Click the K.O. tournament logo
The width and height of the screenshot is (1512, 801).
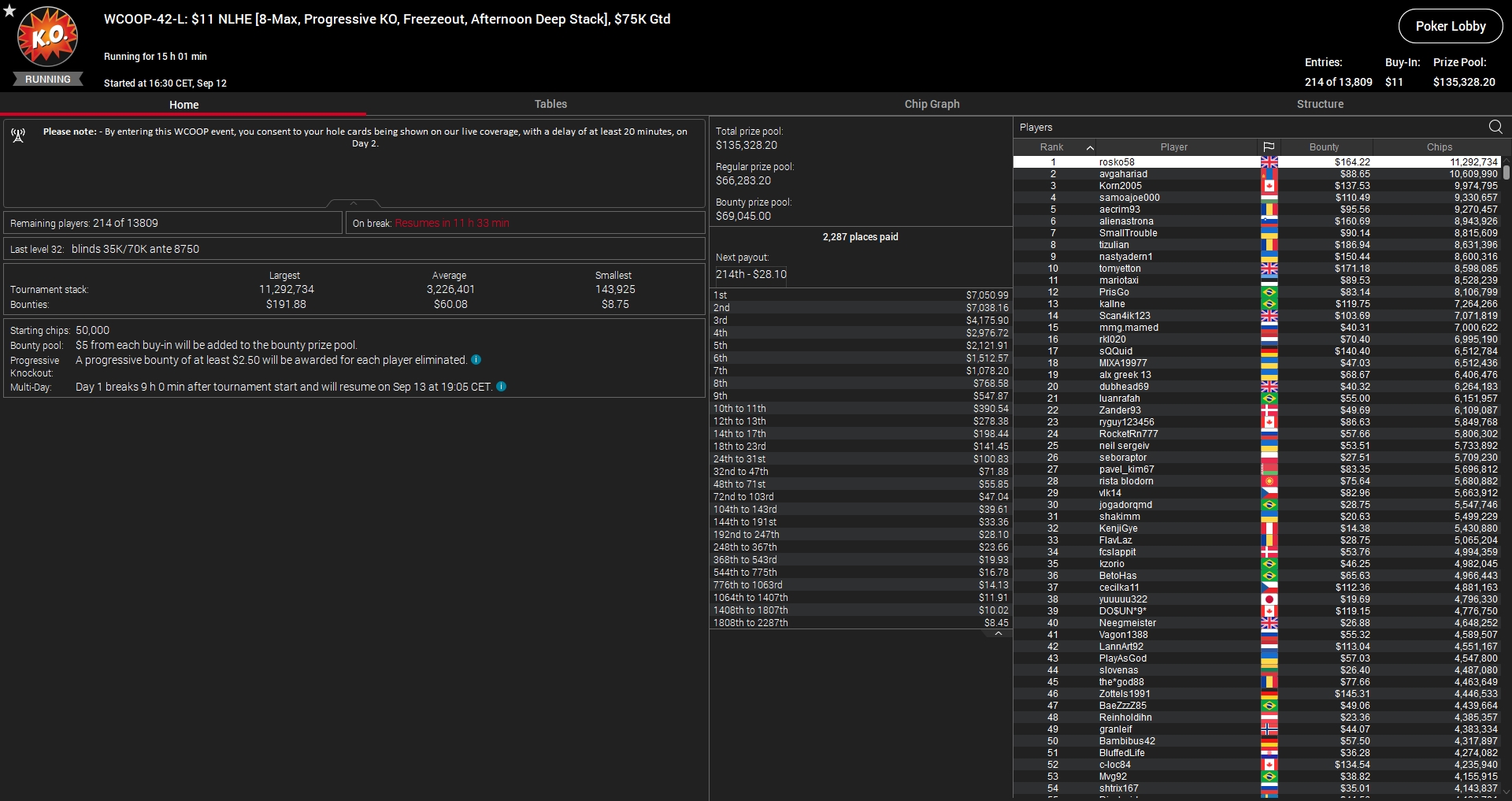click(48, 36)
